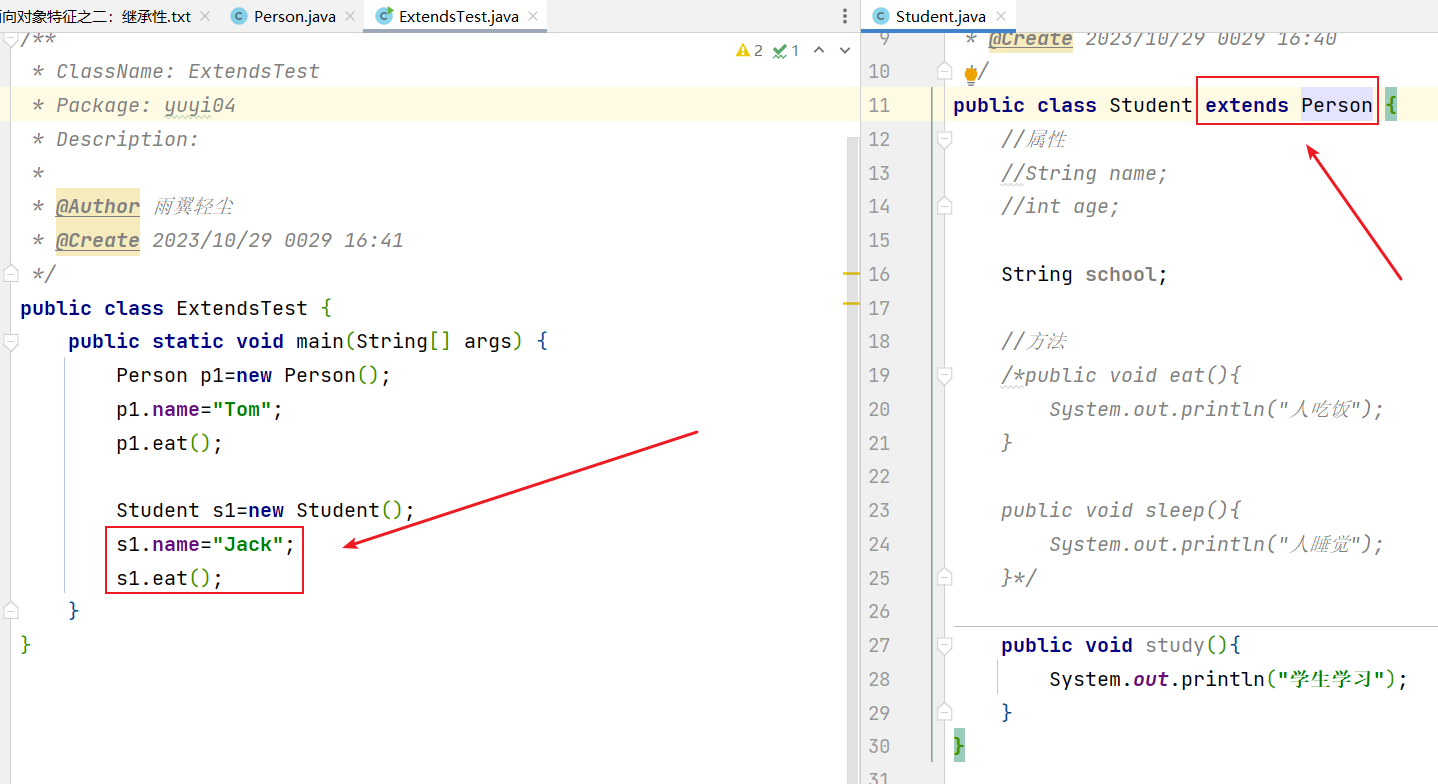This screenshot has width=1438, height=784.
Task: Click line number 30 in Student gutter
Action: [879, 746]
